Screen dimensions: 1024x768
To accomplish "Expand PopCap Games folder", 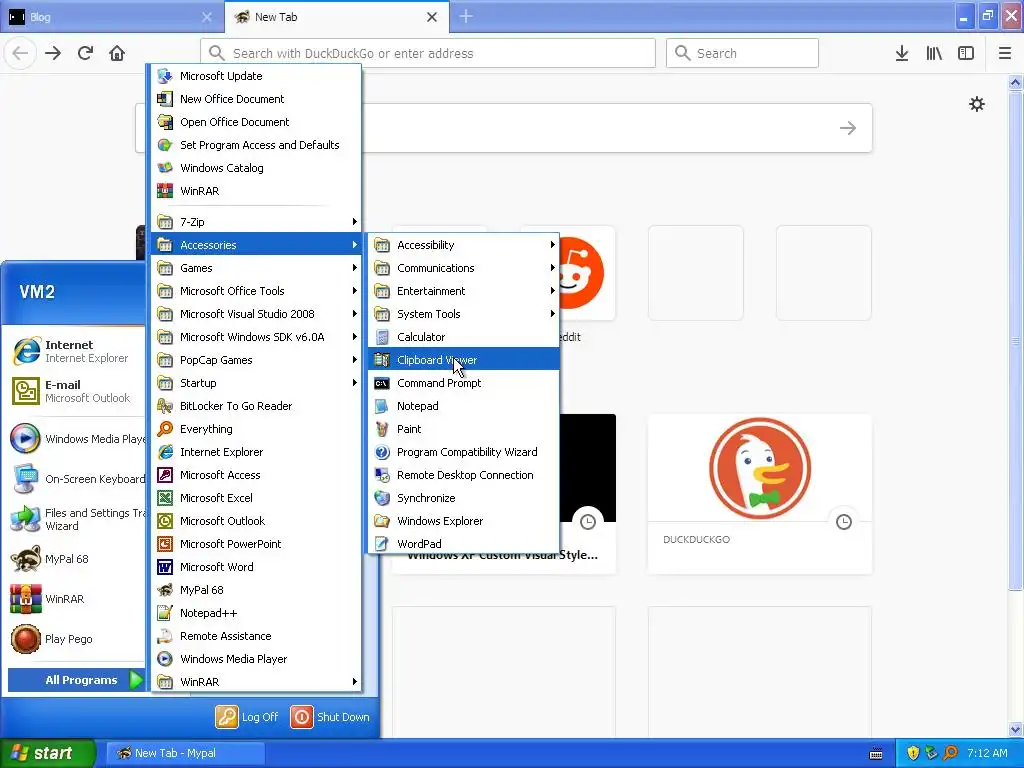I will pos(256,360).
